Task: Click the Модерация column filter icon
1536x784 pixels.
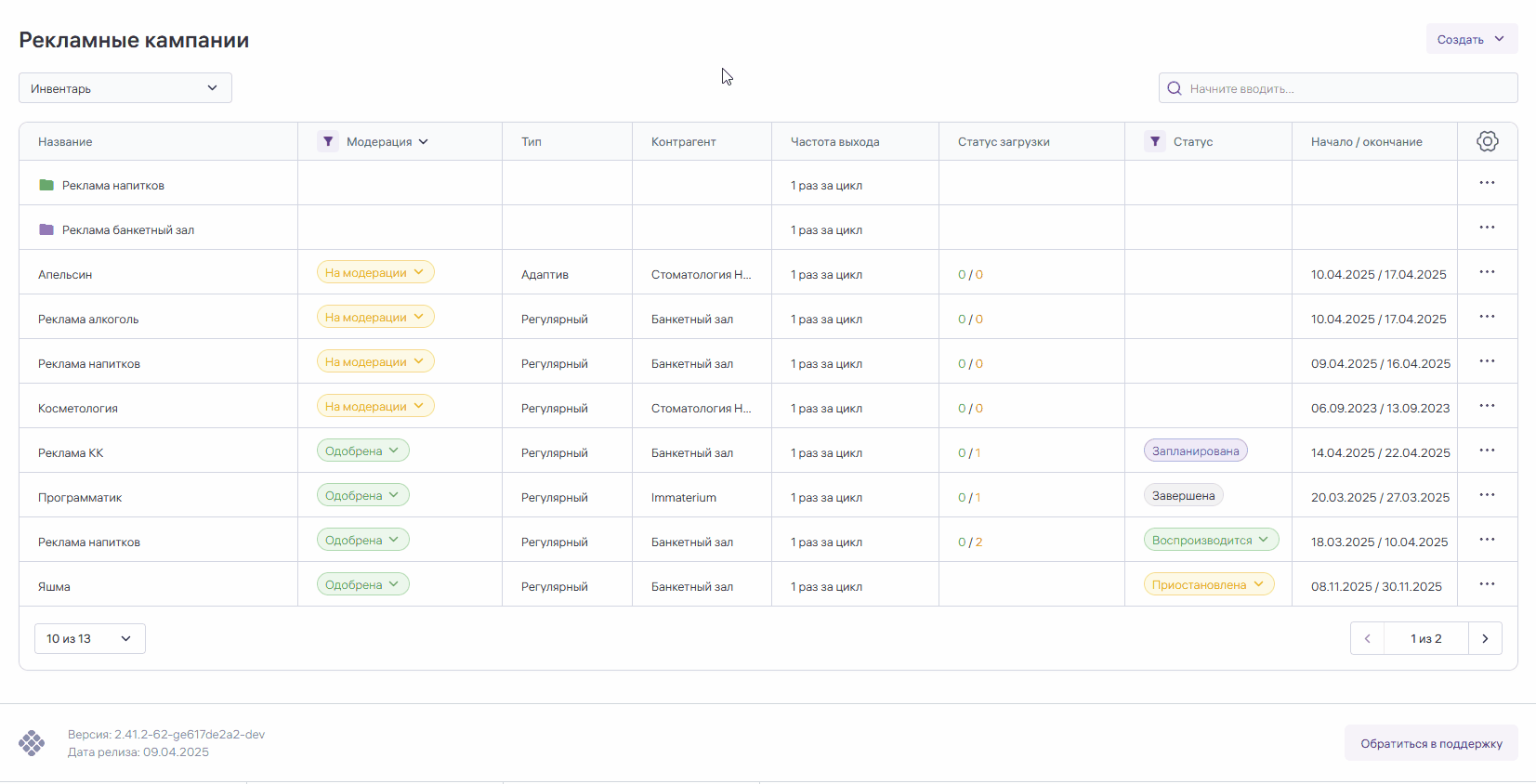Action: (327, 141)
